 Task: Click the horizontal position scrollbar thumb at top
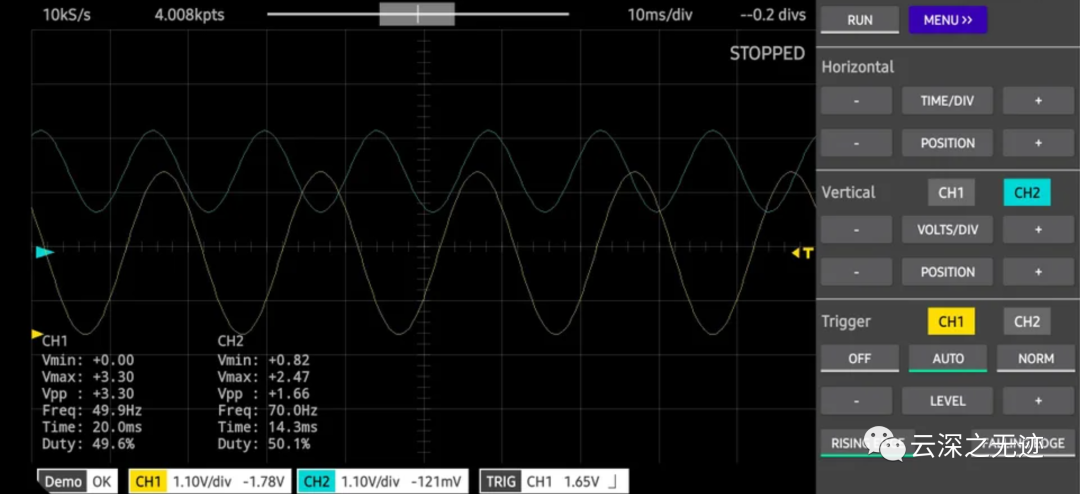[417, 14]
